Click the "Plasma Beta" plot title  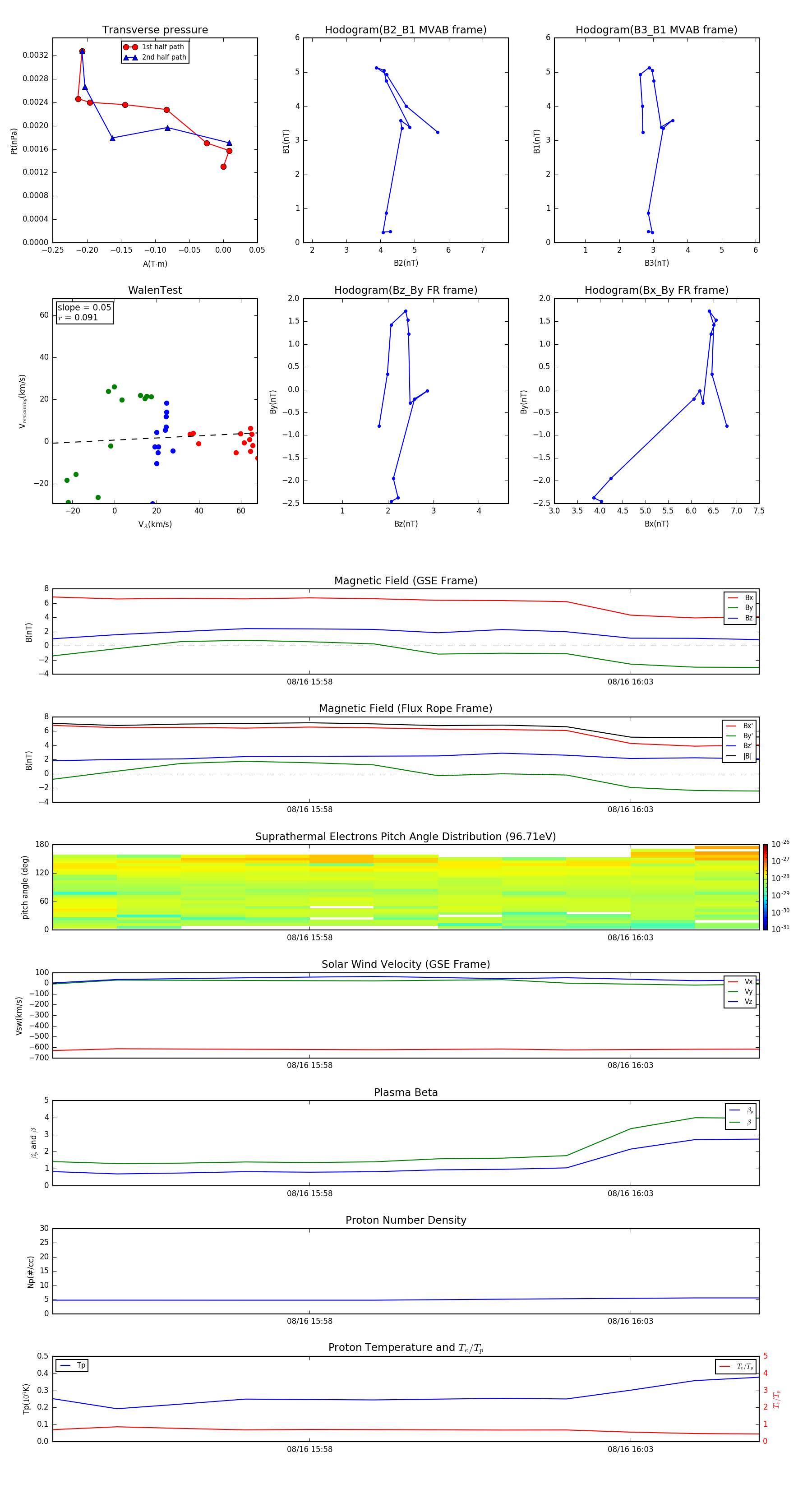pos(406,1092)
